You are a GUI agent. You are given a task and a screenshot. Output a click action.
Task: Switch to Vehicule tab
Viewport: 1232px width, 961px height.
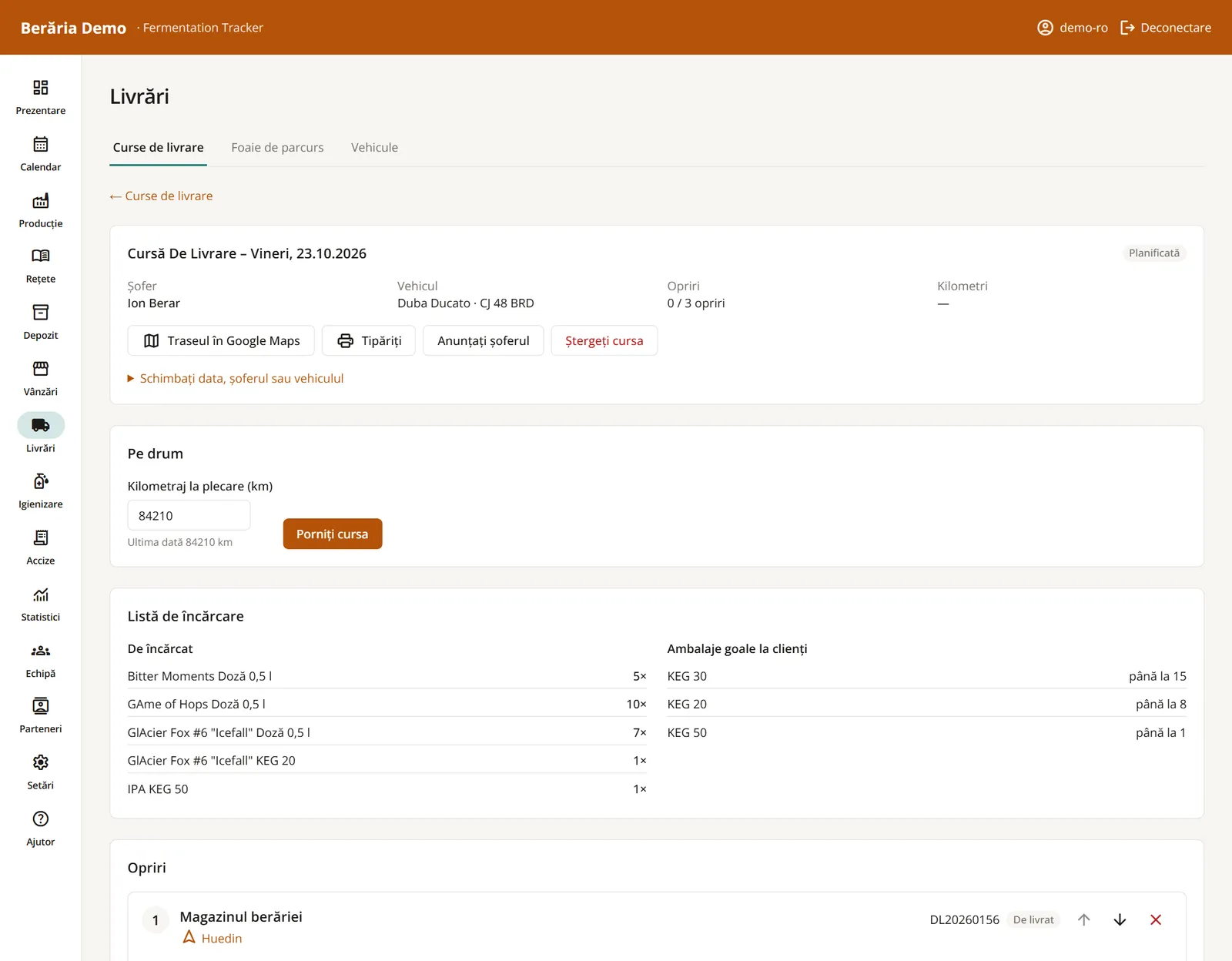375,147
